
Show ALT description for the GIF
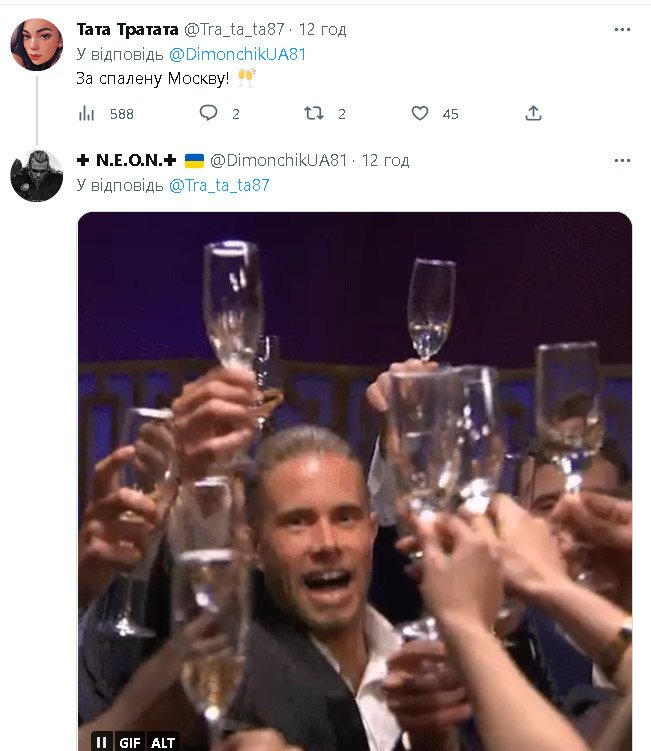163,741
